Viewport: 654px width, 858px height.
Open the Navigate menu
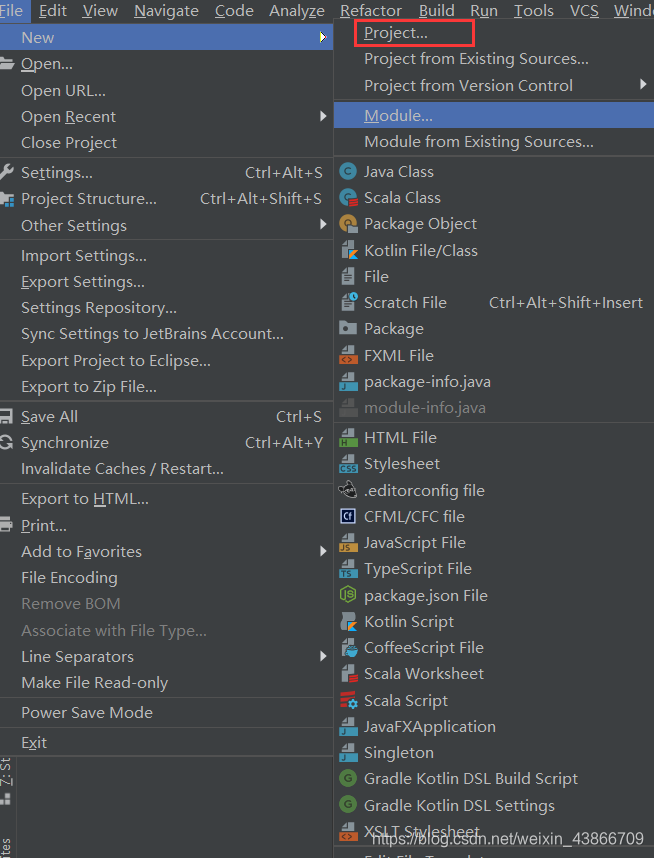click(x=166, y=10)
